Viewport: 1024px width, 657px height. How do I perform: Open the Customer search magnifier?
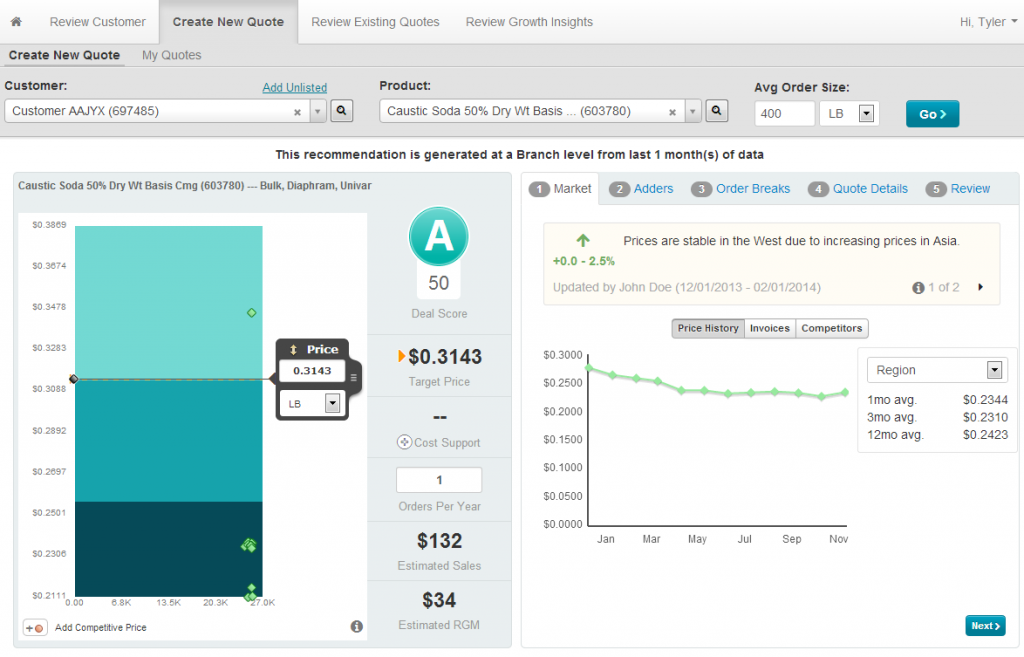341,111
